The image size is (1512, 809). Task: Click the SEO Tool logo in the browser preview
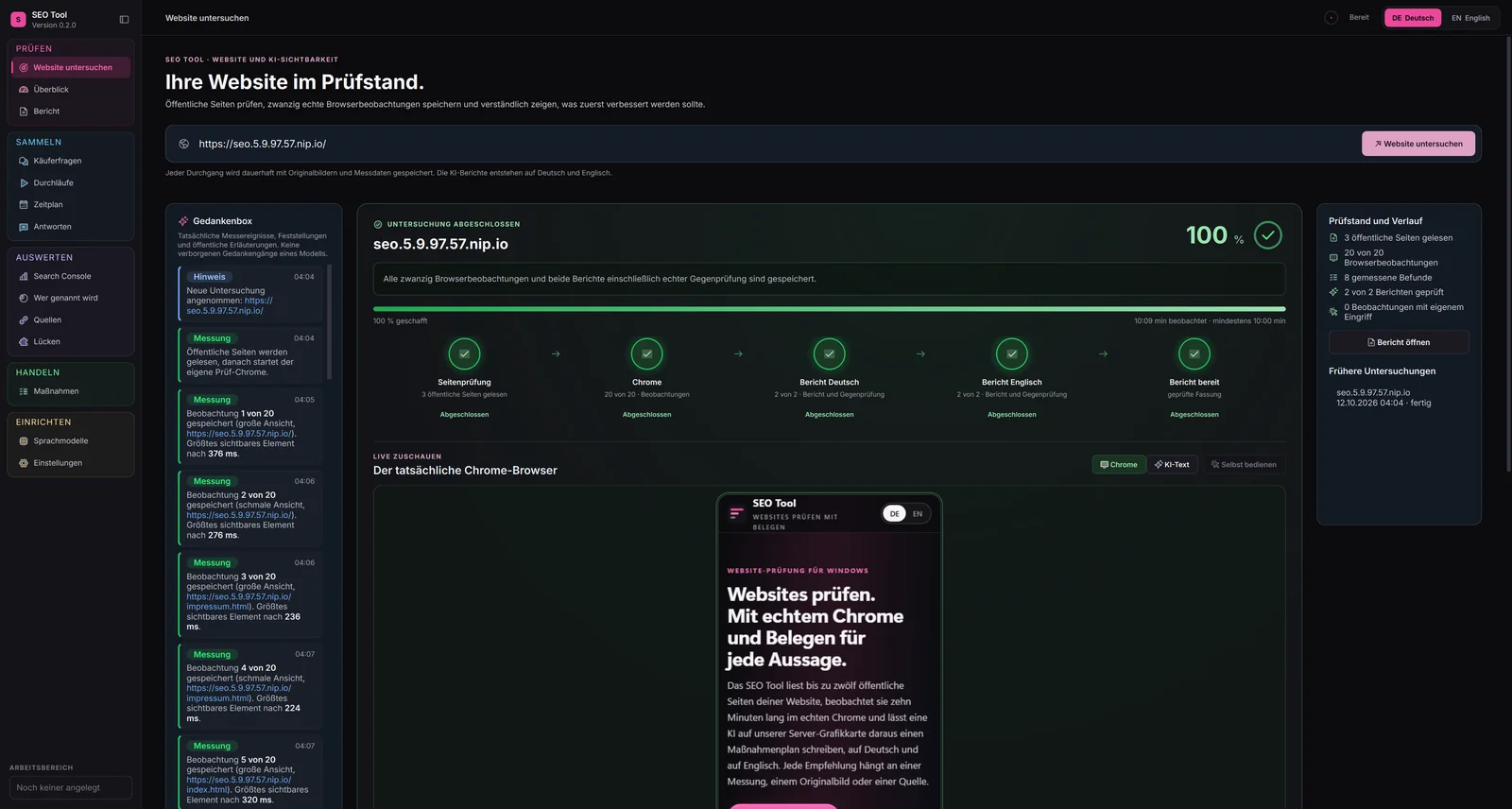[736, 513]
